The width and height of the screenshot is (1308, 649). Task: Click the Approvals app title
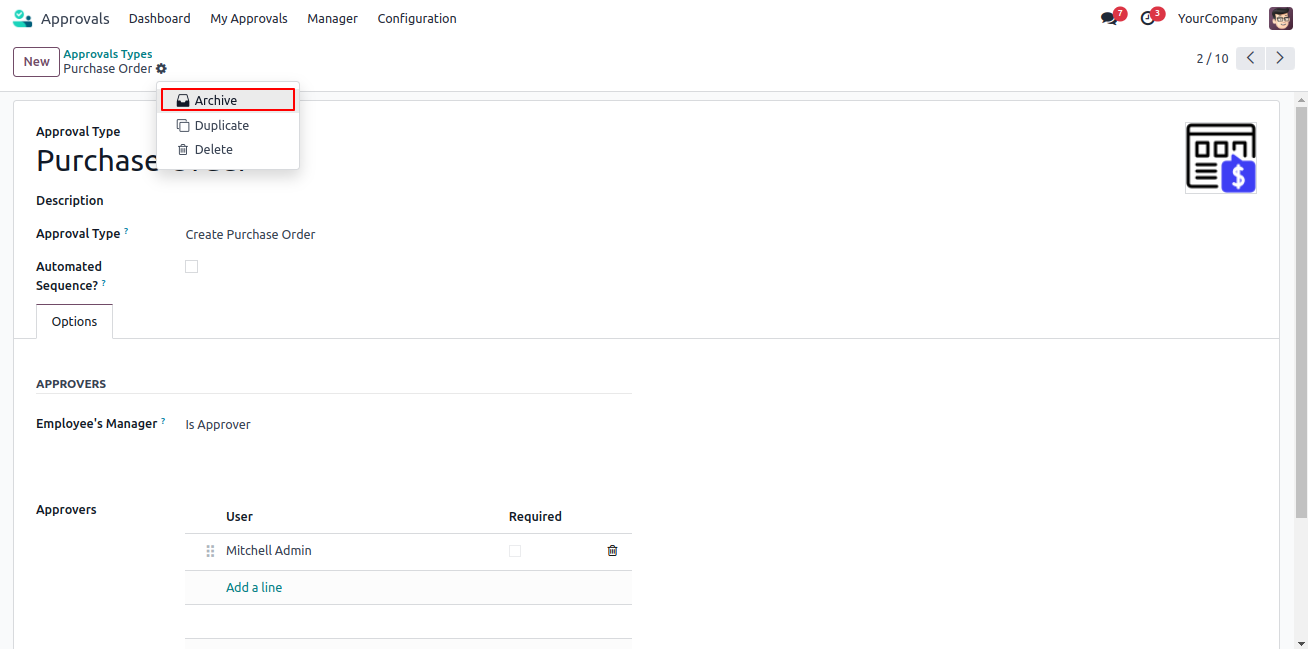[75, 18]
